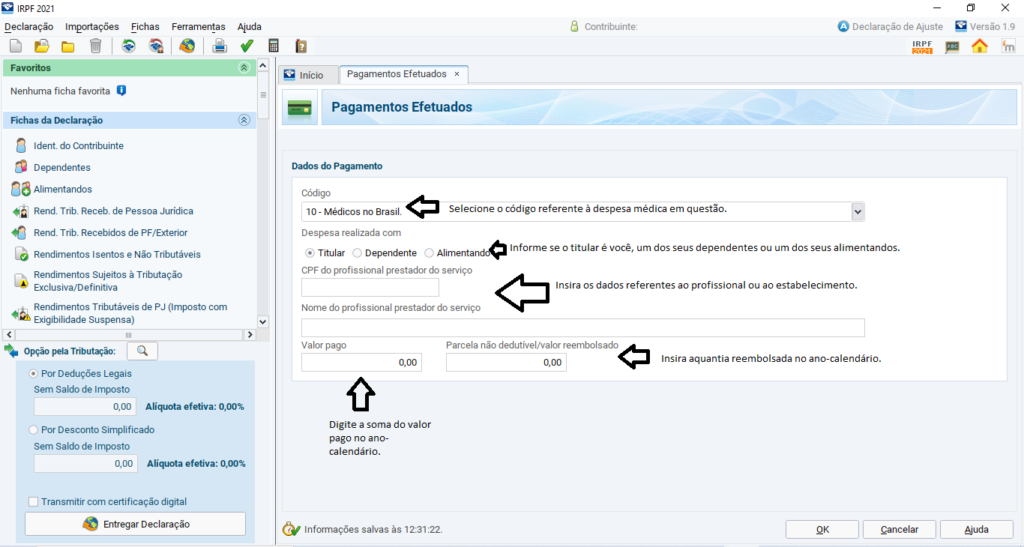Open Rendimentos Sujeitos à Tributação Exclusiva/Definitiva

(108, 281)
